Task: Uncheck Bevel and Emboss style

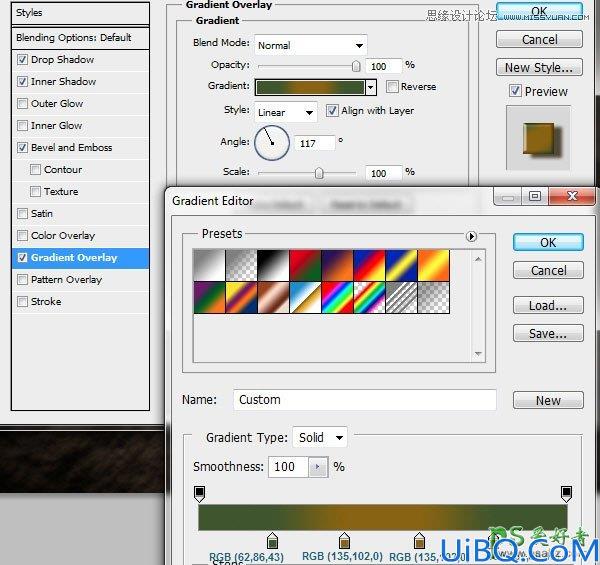Action: pos(23,148)
